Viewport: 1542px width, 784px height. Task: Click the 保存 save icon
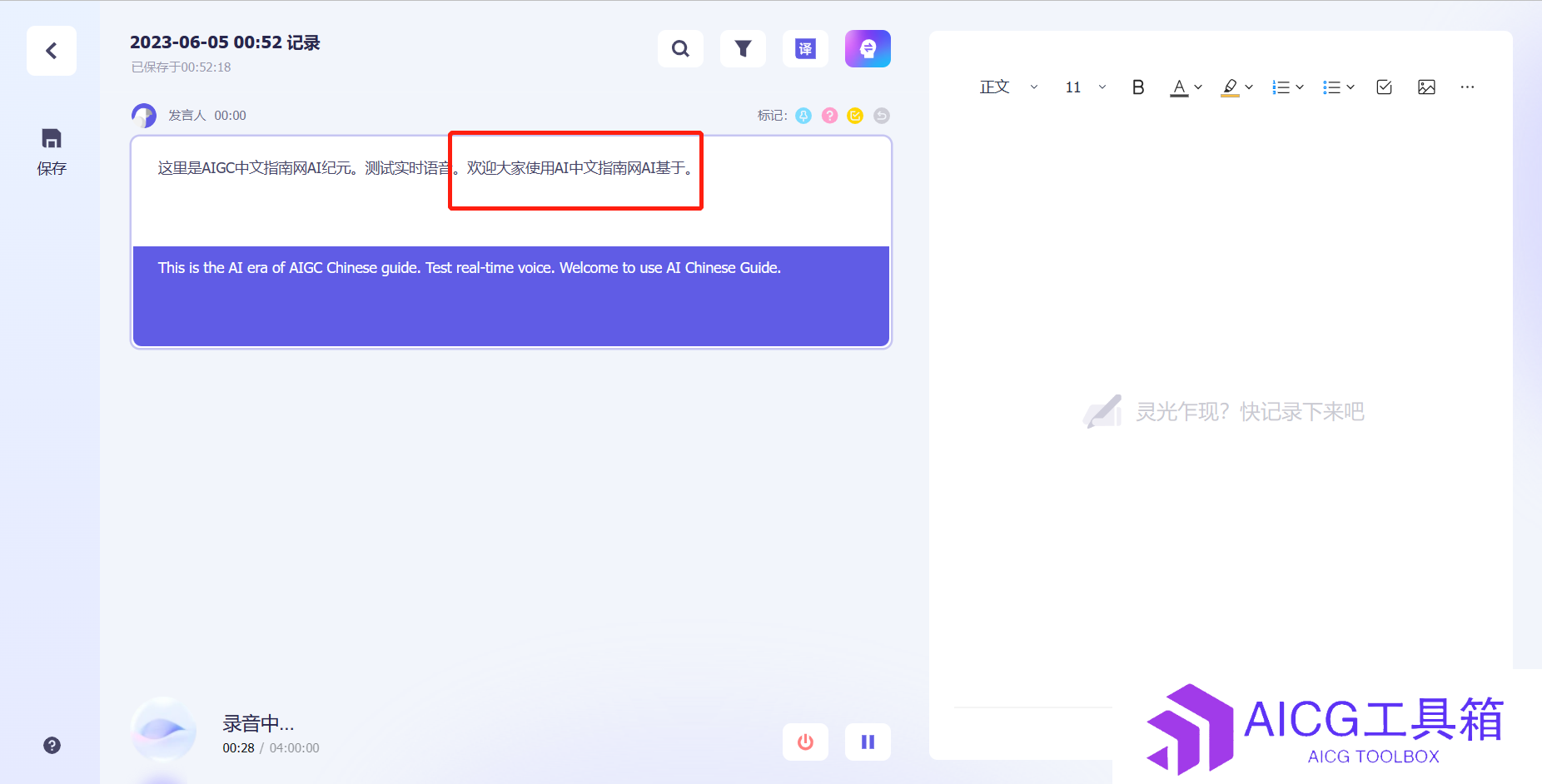[52, 138]
